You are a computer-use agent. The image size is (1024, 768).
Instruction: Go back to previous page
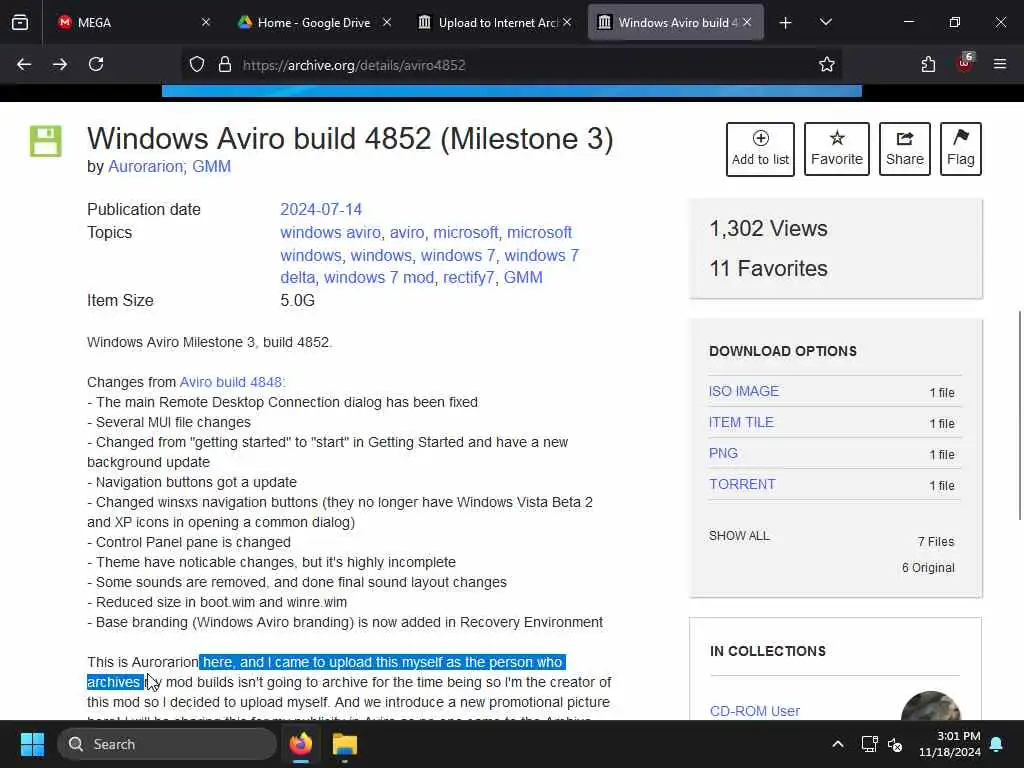24,64
